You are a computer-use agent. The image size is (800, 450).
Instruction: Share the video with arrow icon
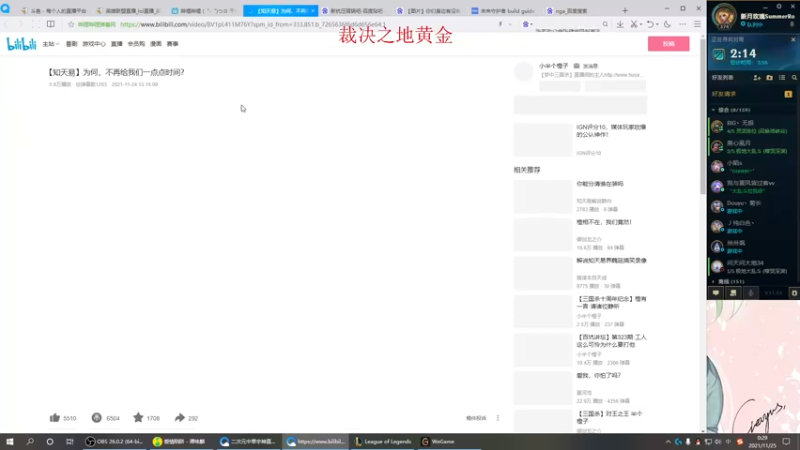179,417
